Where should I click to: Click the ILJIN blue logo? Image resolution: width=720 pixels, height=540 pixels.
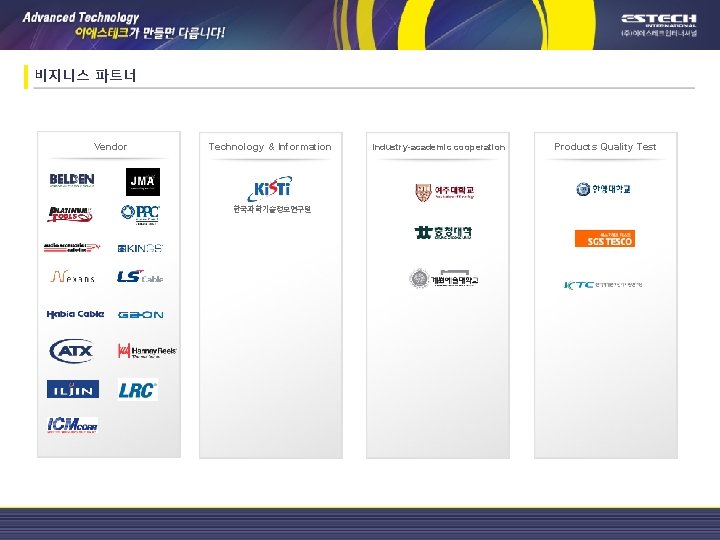[73, 389]
